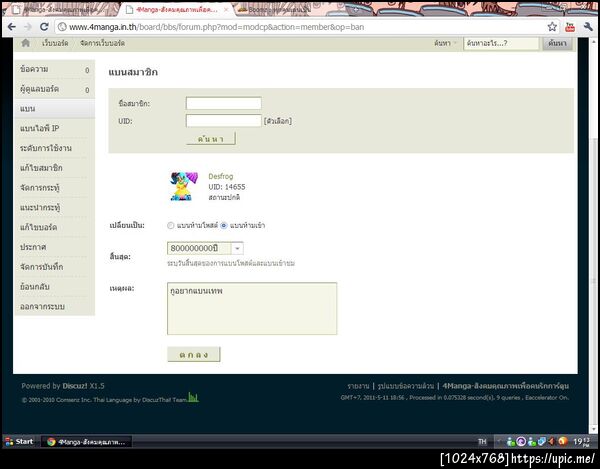Click the ตกลง submit button
The image size is (600, 469).
[194, 355]
